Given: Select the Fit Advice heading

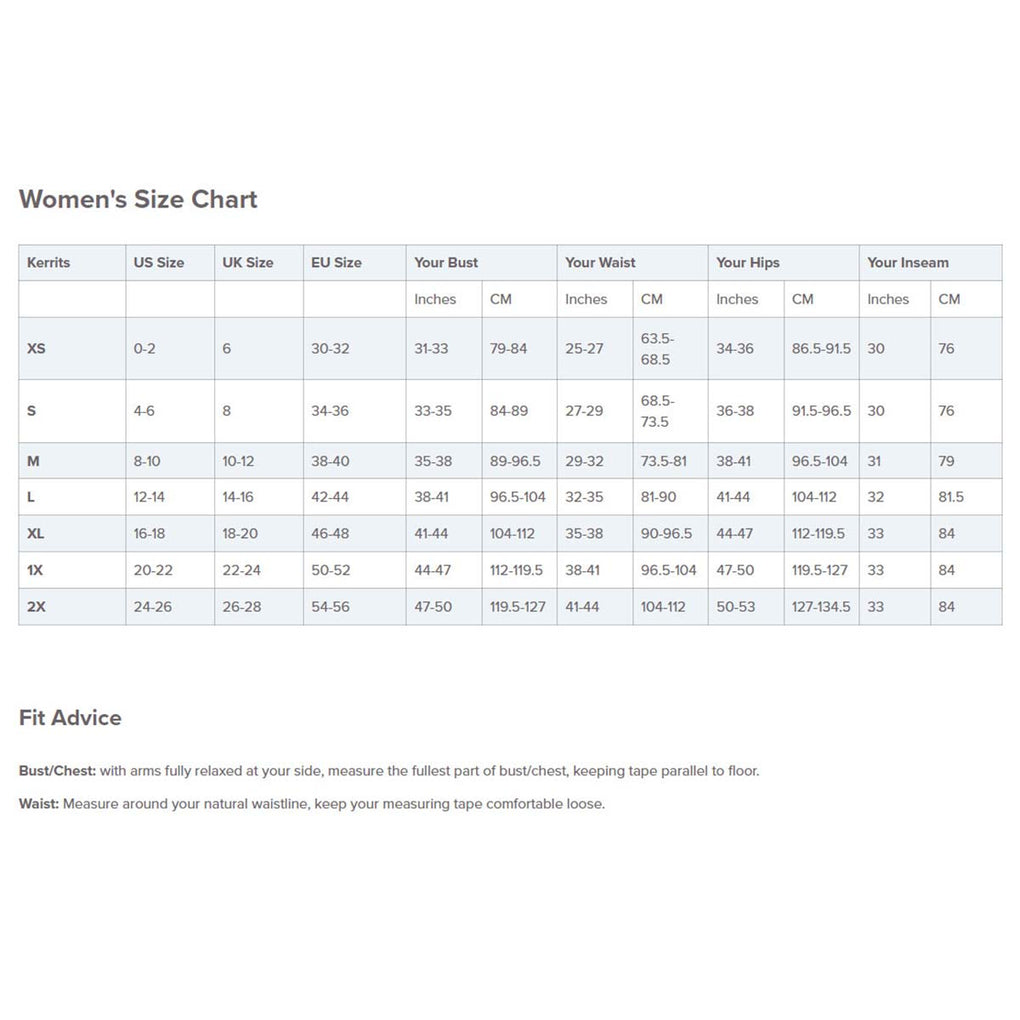Looking at the screenshot, I should (x=70, y=718).
